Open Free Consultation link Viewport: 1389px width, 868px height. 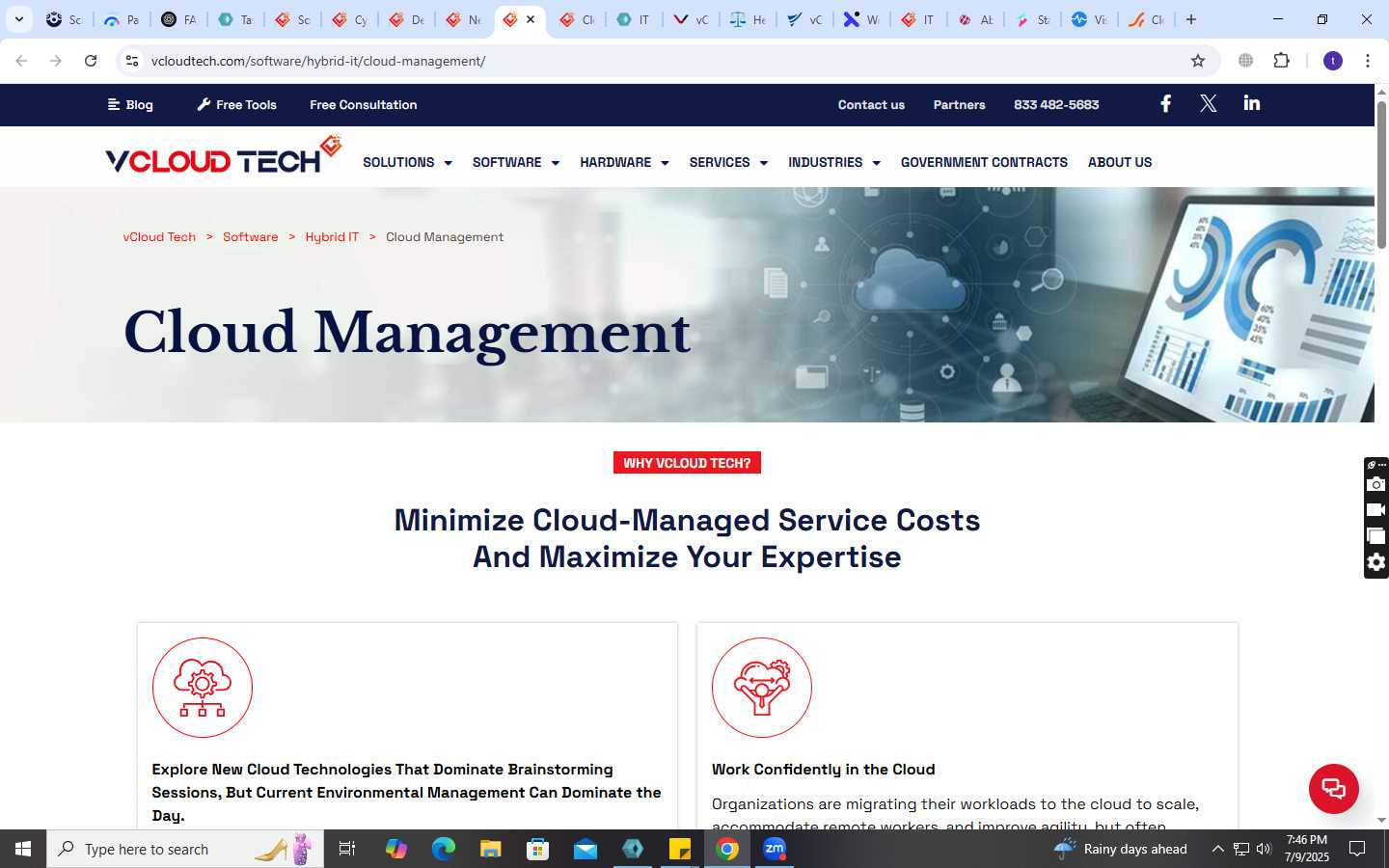tap(364, 104)
